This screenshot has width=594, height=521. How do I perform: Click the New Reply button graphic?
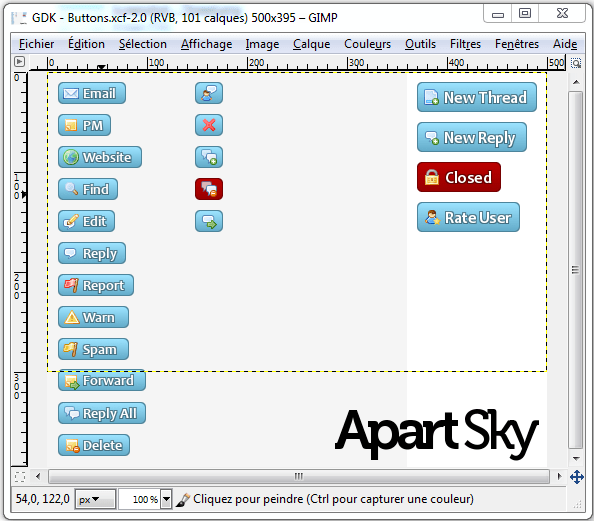pos(472,137)
